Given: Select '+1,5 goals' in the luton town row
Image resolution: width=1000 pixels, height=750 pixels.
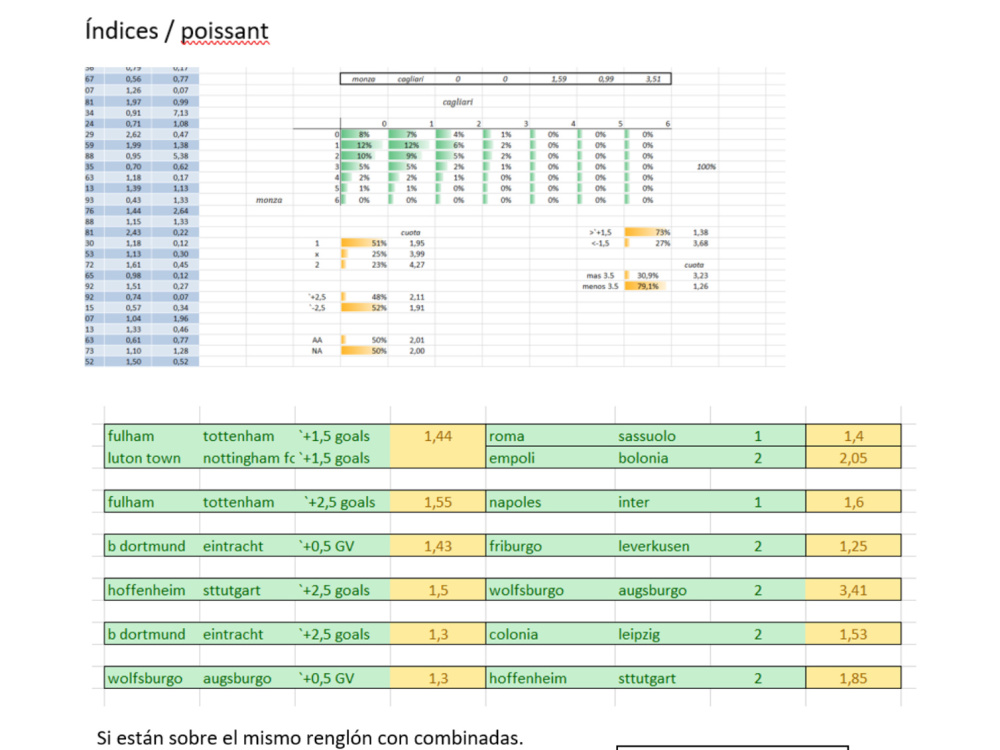Looking at the screenshot, I should pyautogui.click(x=334, y=458).
